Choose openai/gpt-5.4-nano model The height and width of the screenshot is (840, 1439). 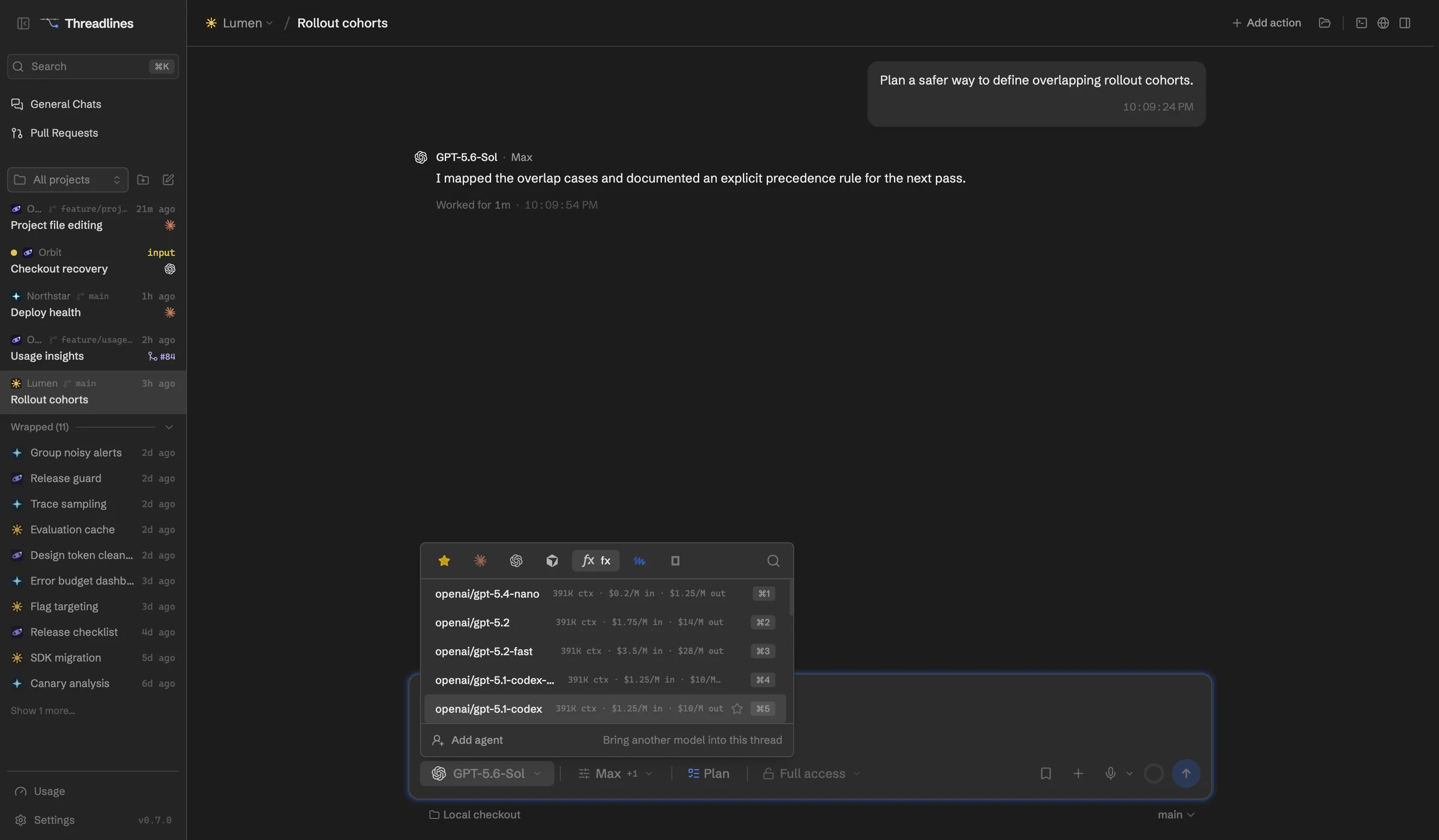pos(605,594)
